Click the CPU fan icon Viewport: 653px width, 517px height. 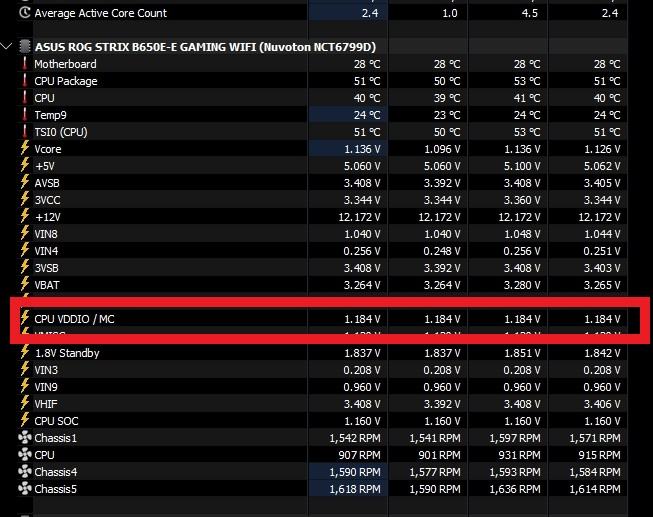[x=25, y=455]
